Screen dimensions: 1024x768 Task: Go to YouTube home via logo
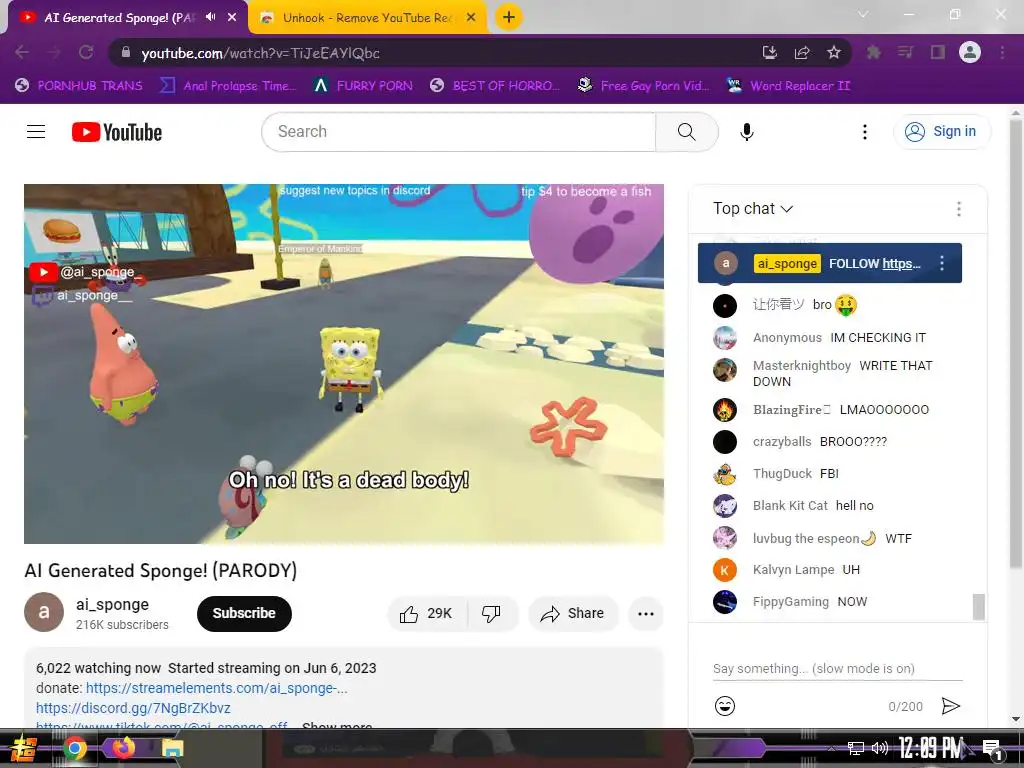point(117,132)
